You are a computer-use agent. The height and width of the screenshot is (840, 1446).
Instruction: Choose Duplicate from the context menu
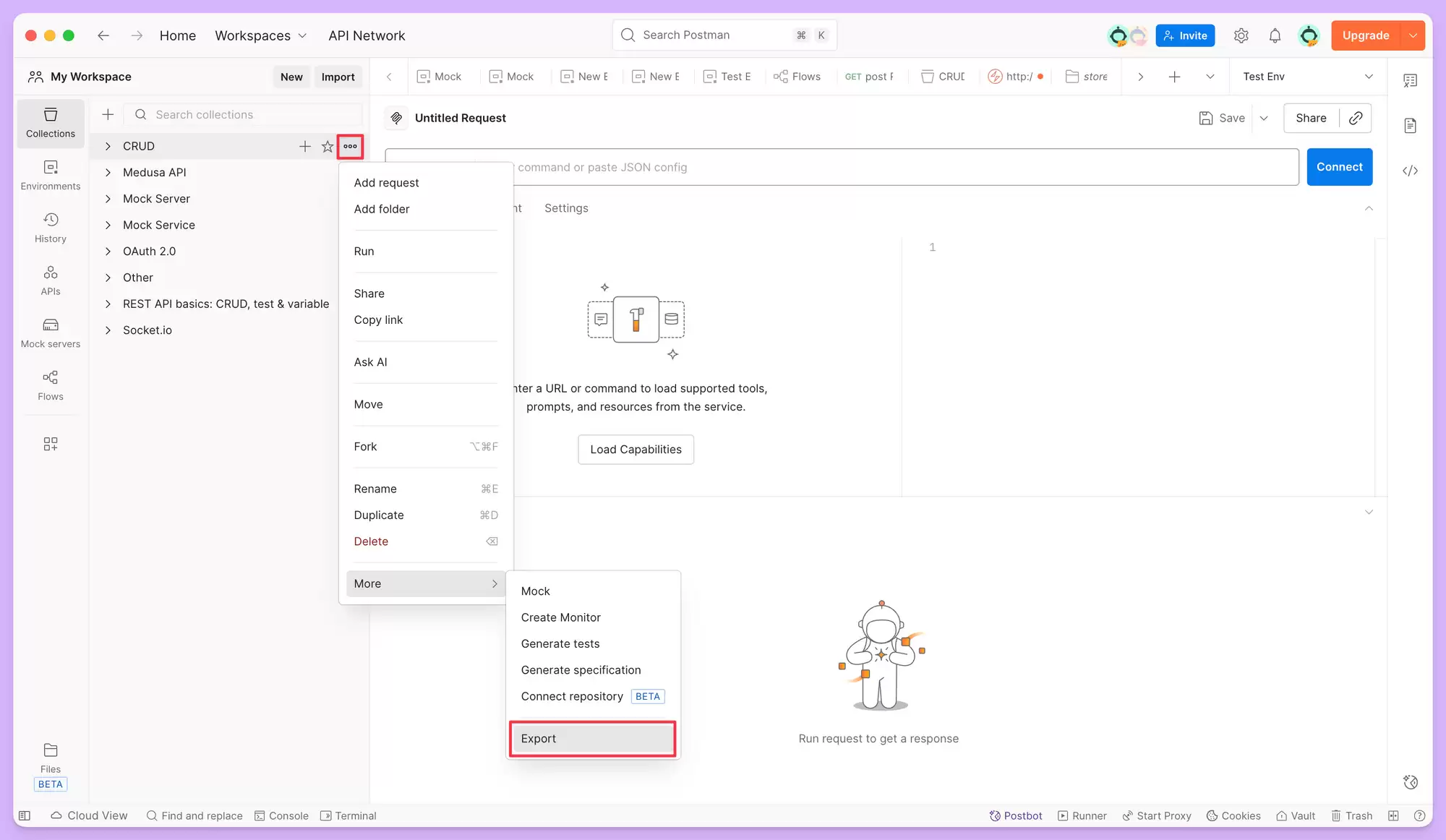426,515
